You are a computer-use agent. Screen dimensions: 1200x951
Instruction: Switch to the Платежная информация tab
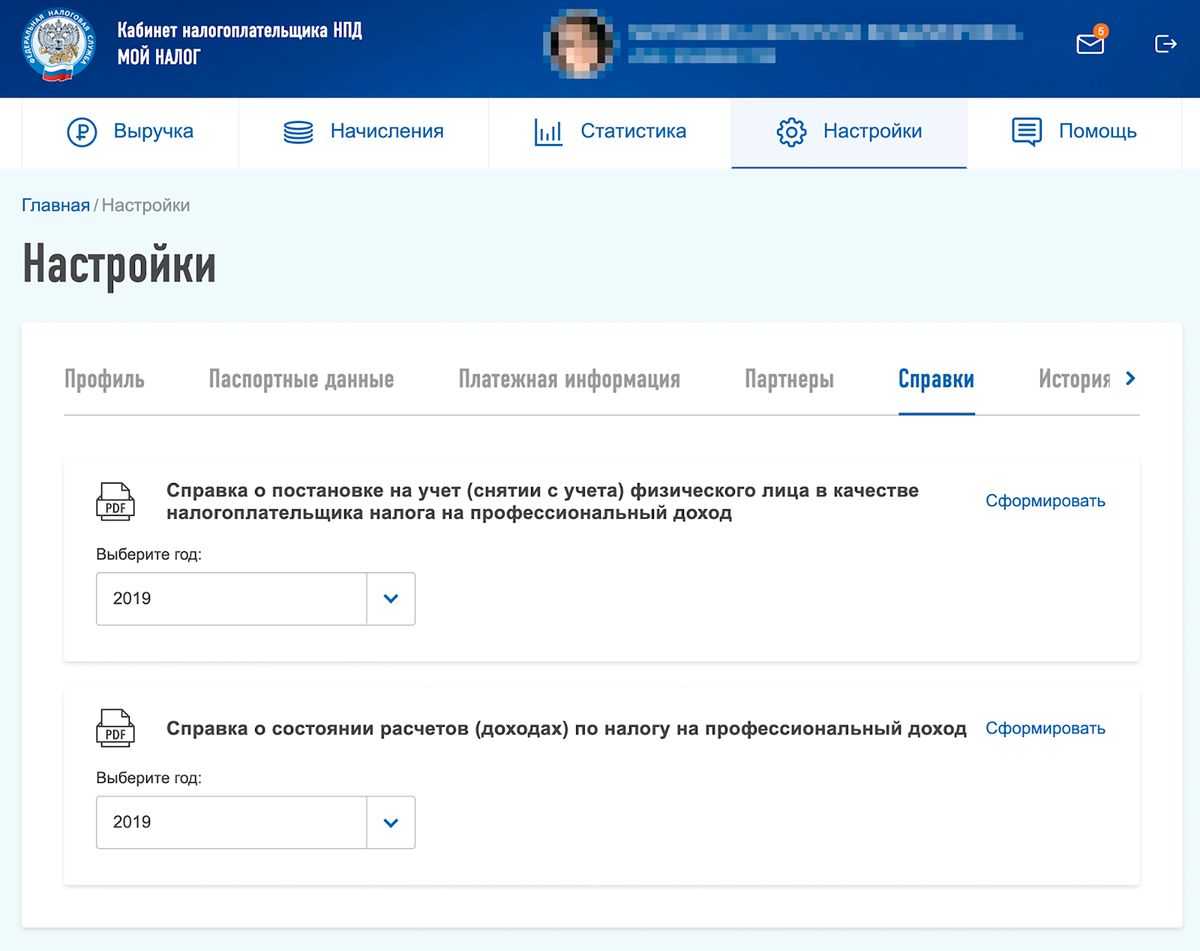tap(568, 379)
